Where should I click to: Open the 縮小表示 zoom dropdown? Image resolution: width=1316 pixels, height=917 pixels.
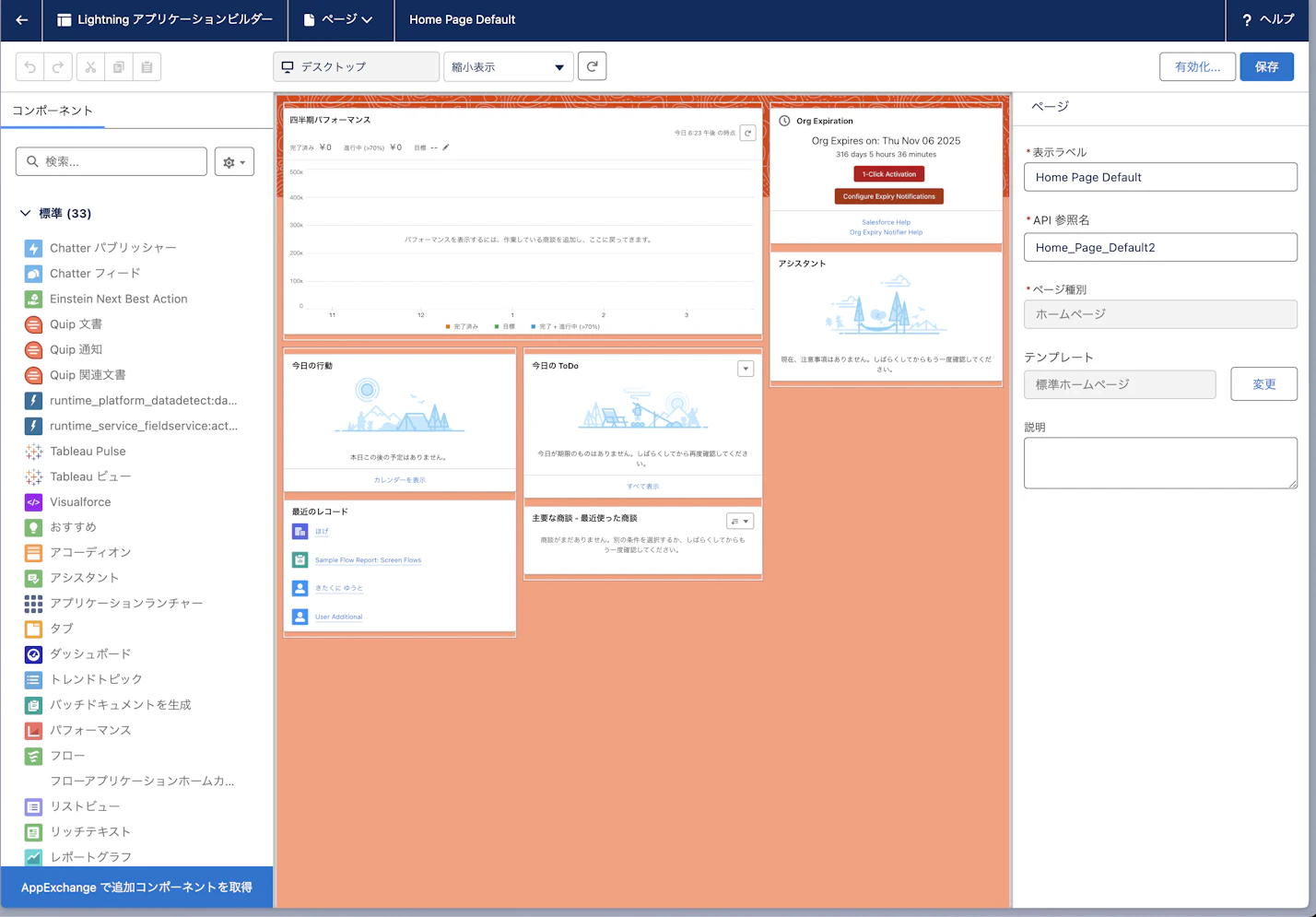tap(508, 66)
